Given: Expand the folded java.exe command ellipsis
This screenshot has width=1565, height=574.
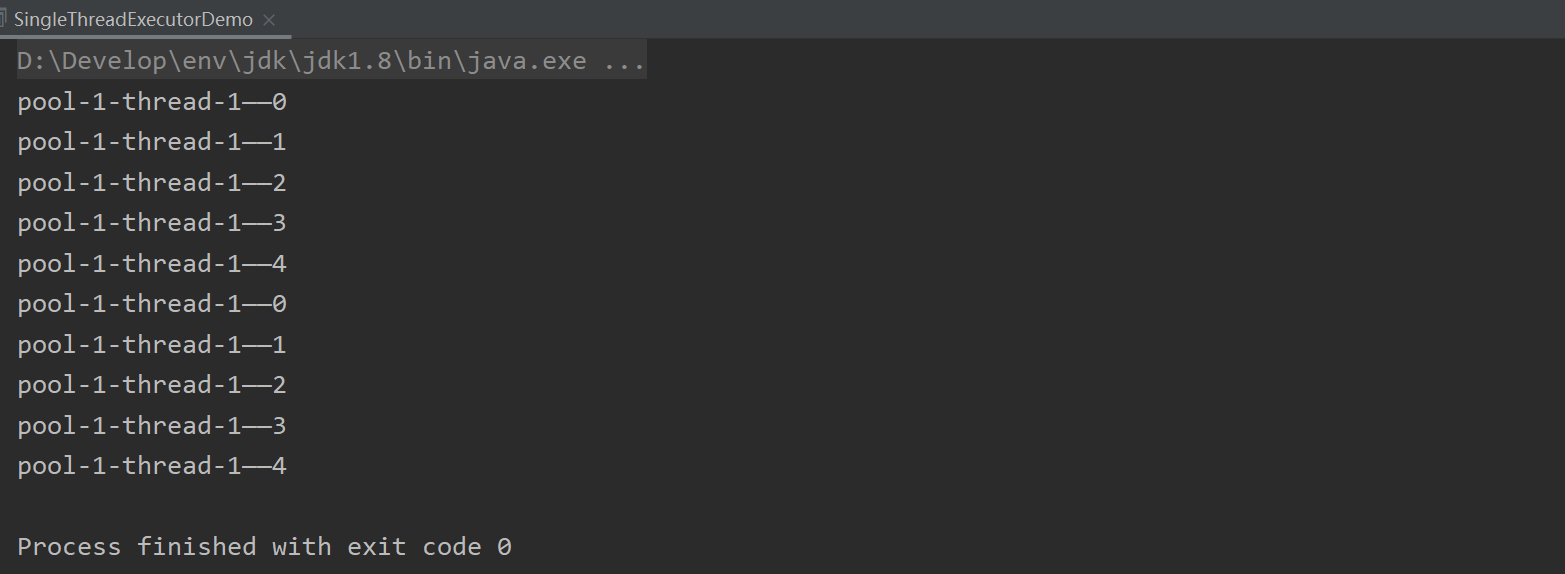Looking at the screenshot, I should pos(626,61).
